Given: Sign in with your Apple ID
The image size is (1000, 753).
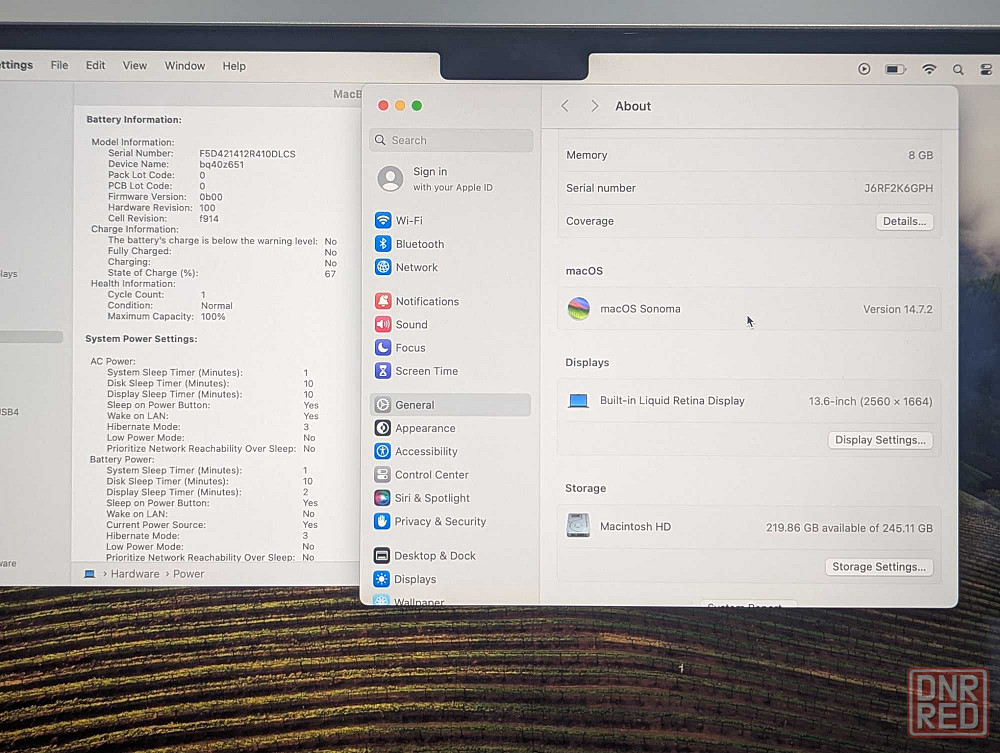Looking at the screenshot, I should tap(452, 179).
